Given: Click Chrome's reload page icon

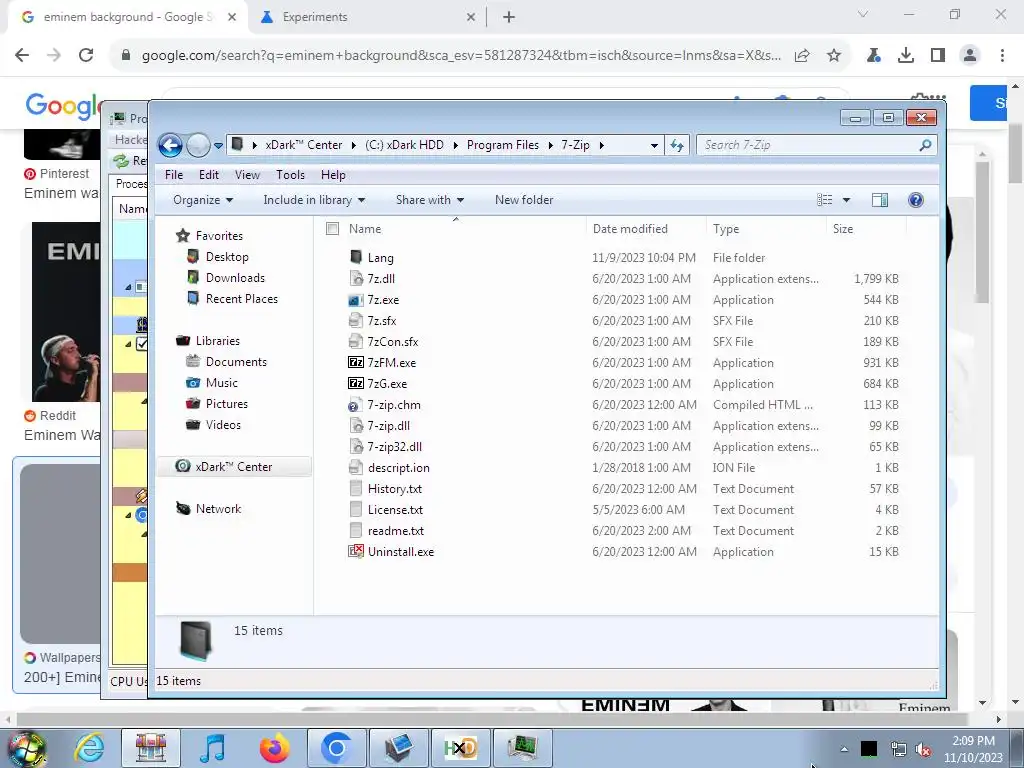Looking at the screenshot, I should click(x=86, y=55).
